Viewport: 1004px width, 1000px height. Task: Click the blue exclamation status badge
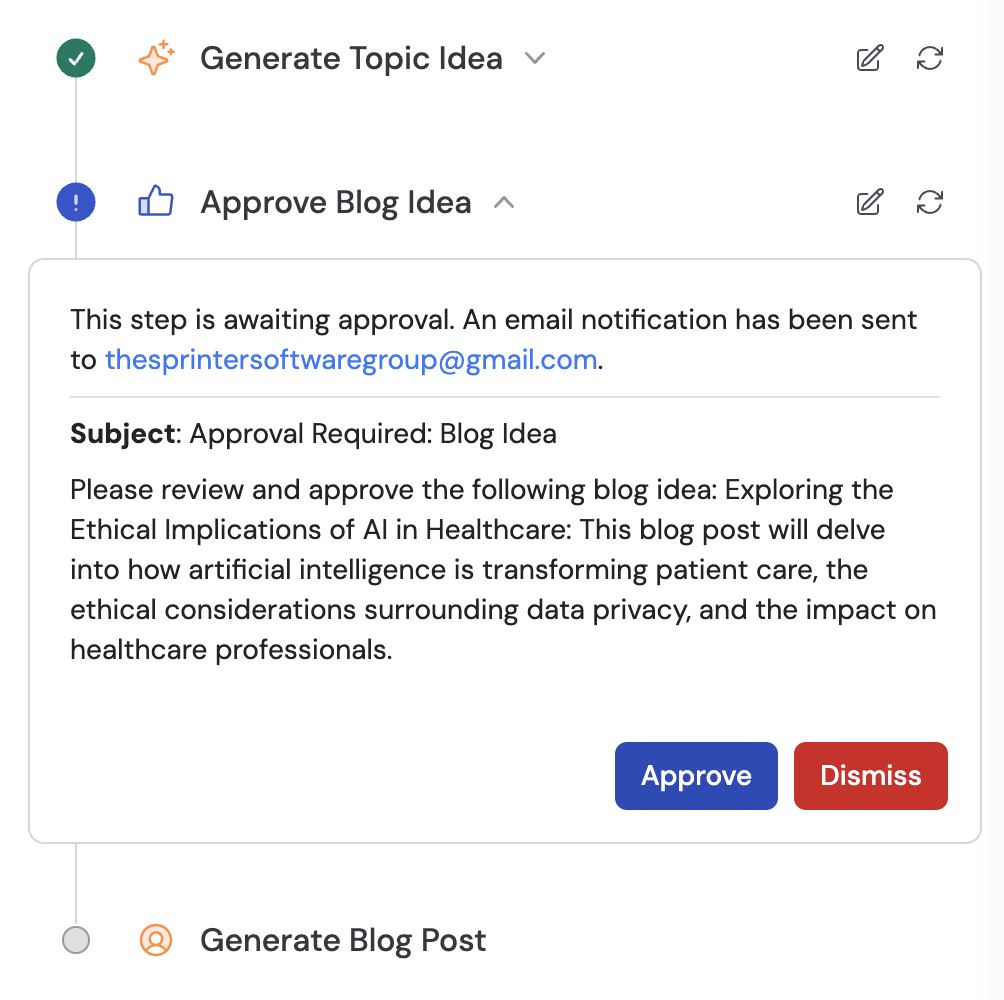(76, 202)
